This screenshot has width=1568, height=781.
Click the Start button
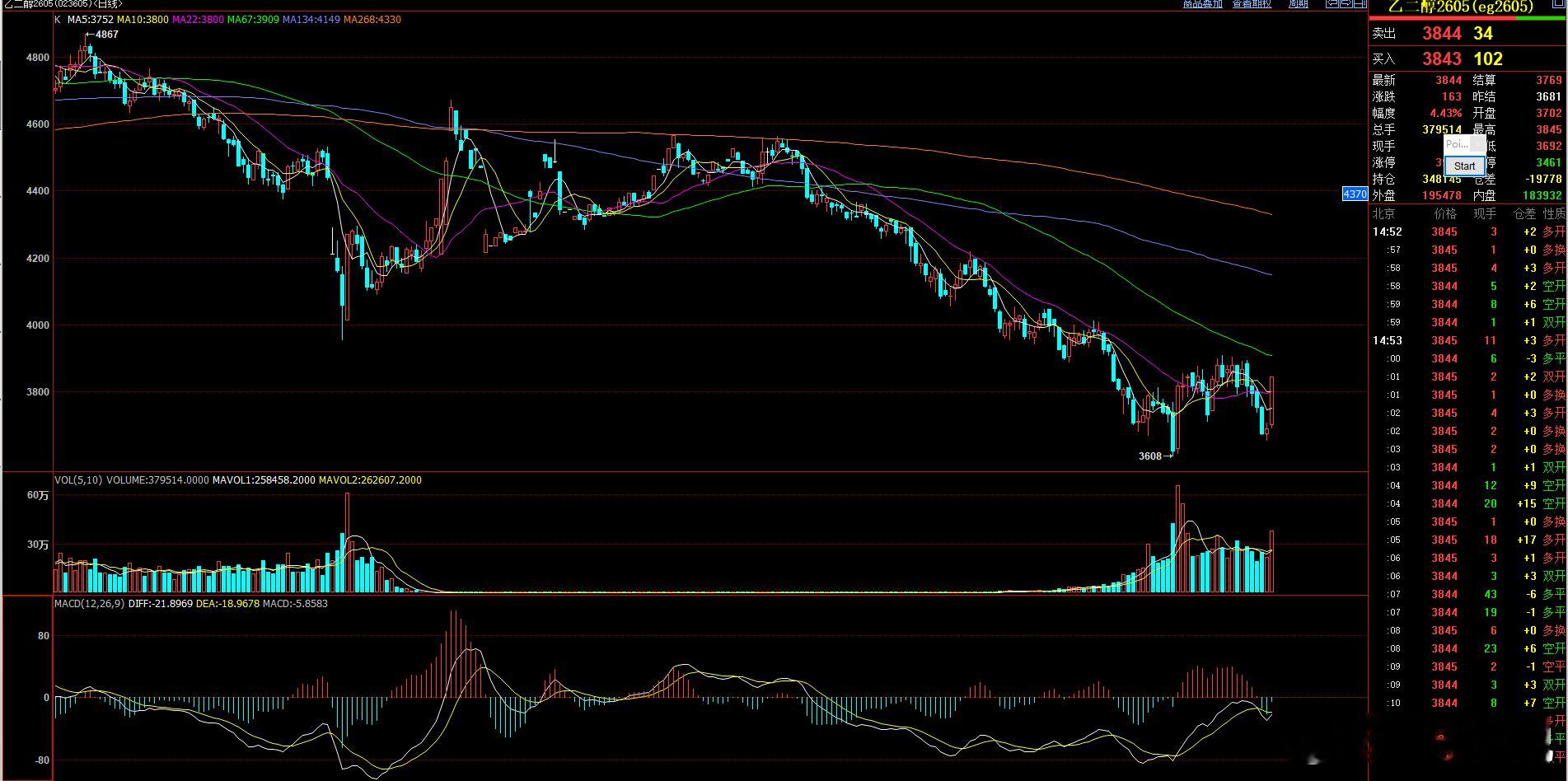point(1464,166)
